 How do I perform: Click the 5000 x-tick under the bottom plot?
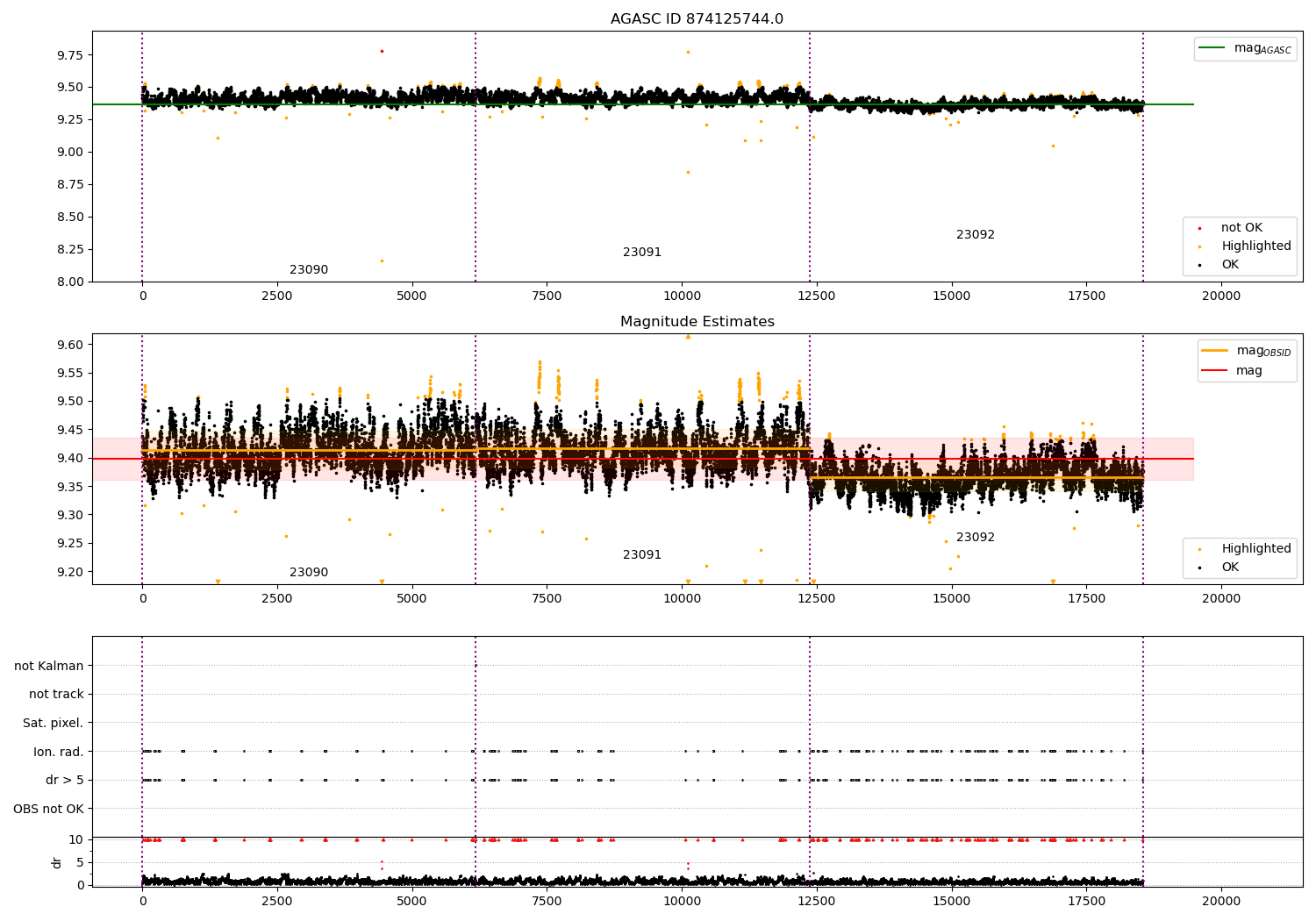point(412,900)
